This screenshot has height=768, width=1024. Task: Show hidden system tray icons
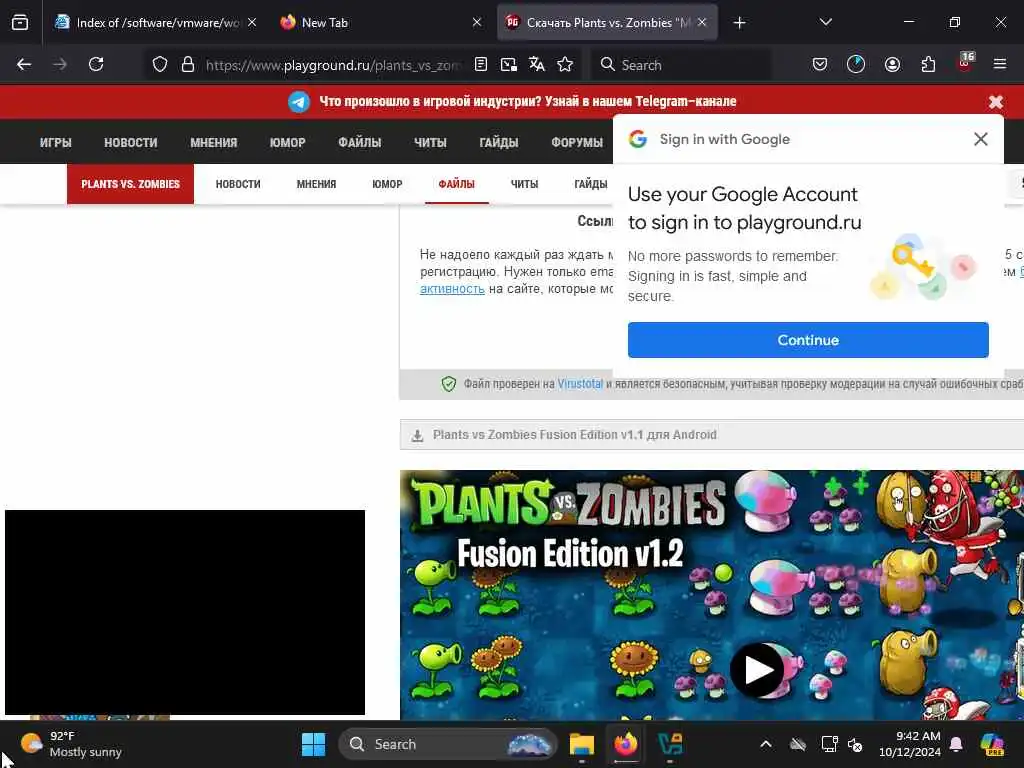[x=765, y=744]
